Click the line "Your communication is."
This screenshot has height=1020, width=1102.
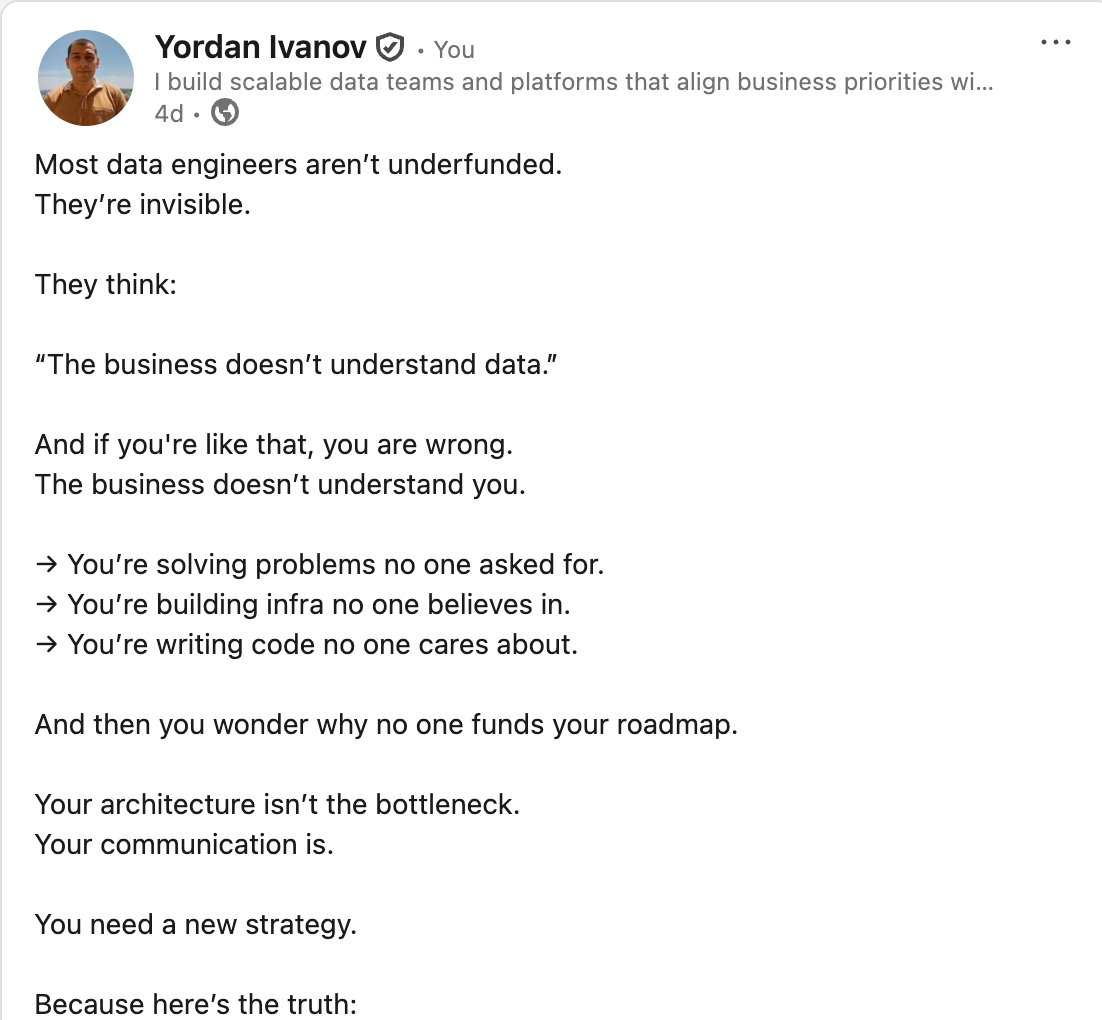click(184, 844)
